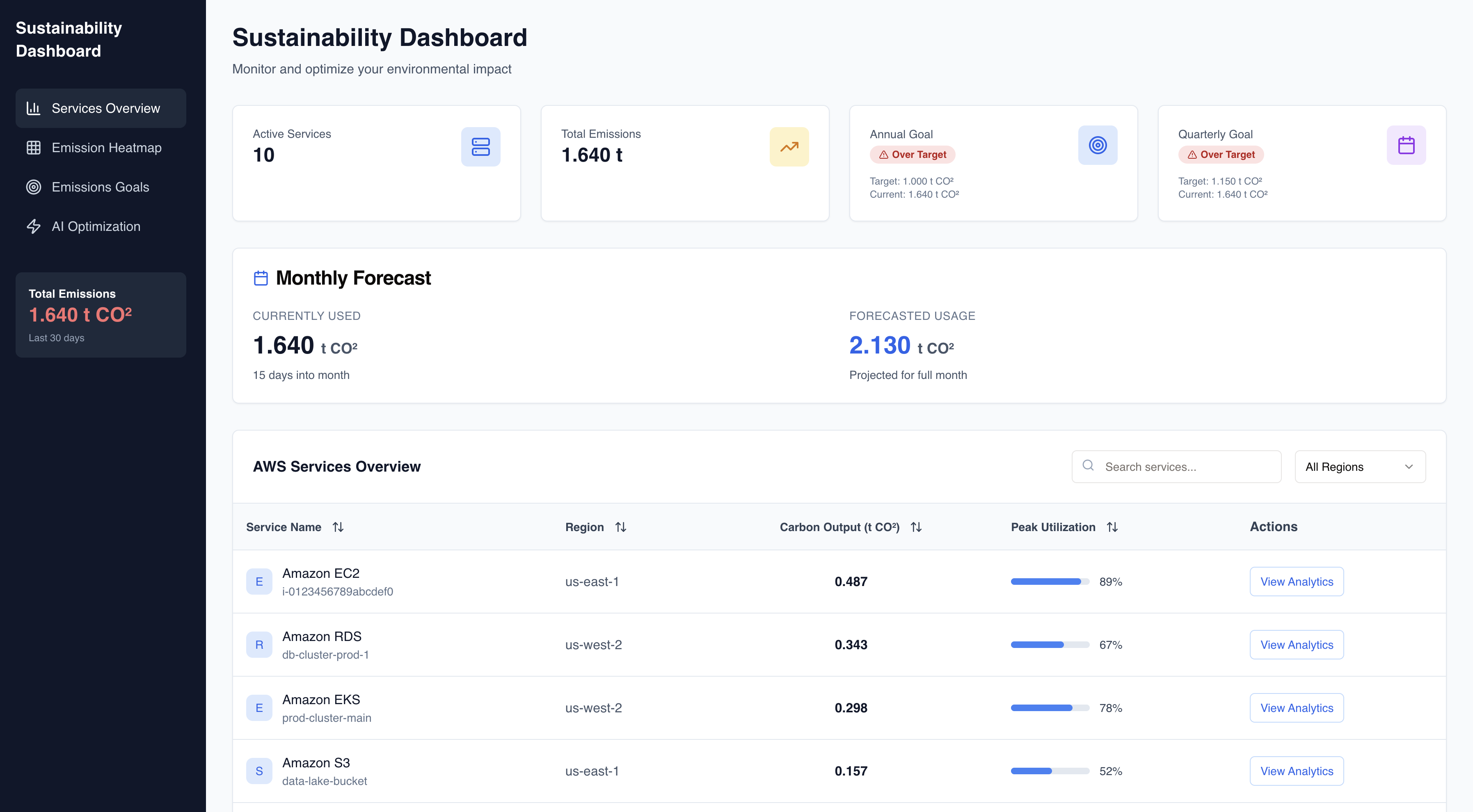Click the purple calendar icon in Quarterly Goal card
This screenshot has width=1473, height=812.
[1406, 145]
